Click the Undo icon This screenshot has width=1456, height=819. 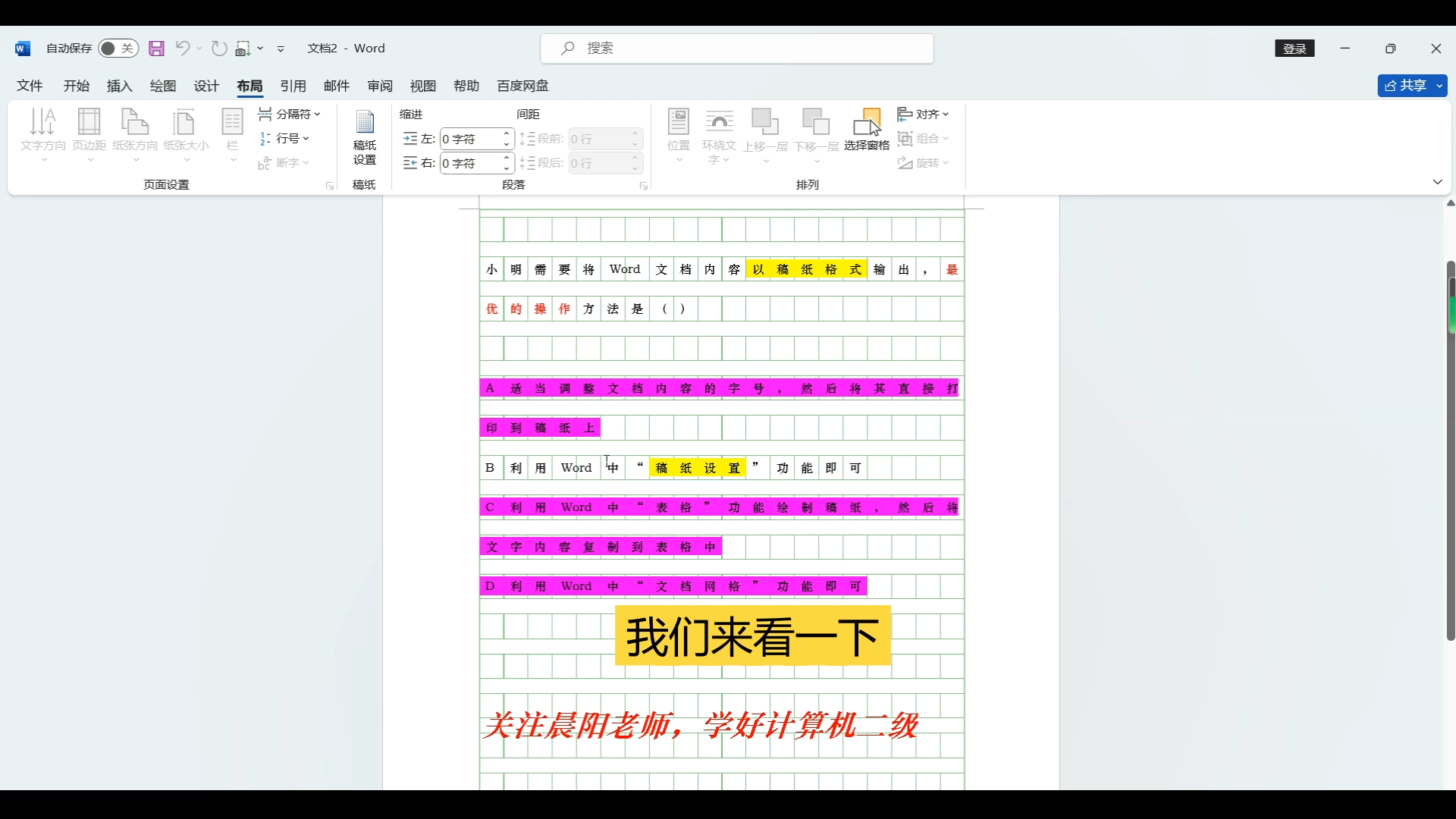point(183,48)
